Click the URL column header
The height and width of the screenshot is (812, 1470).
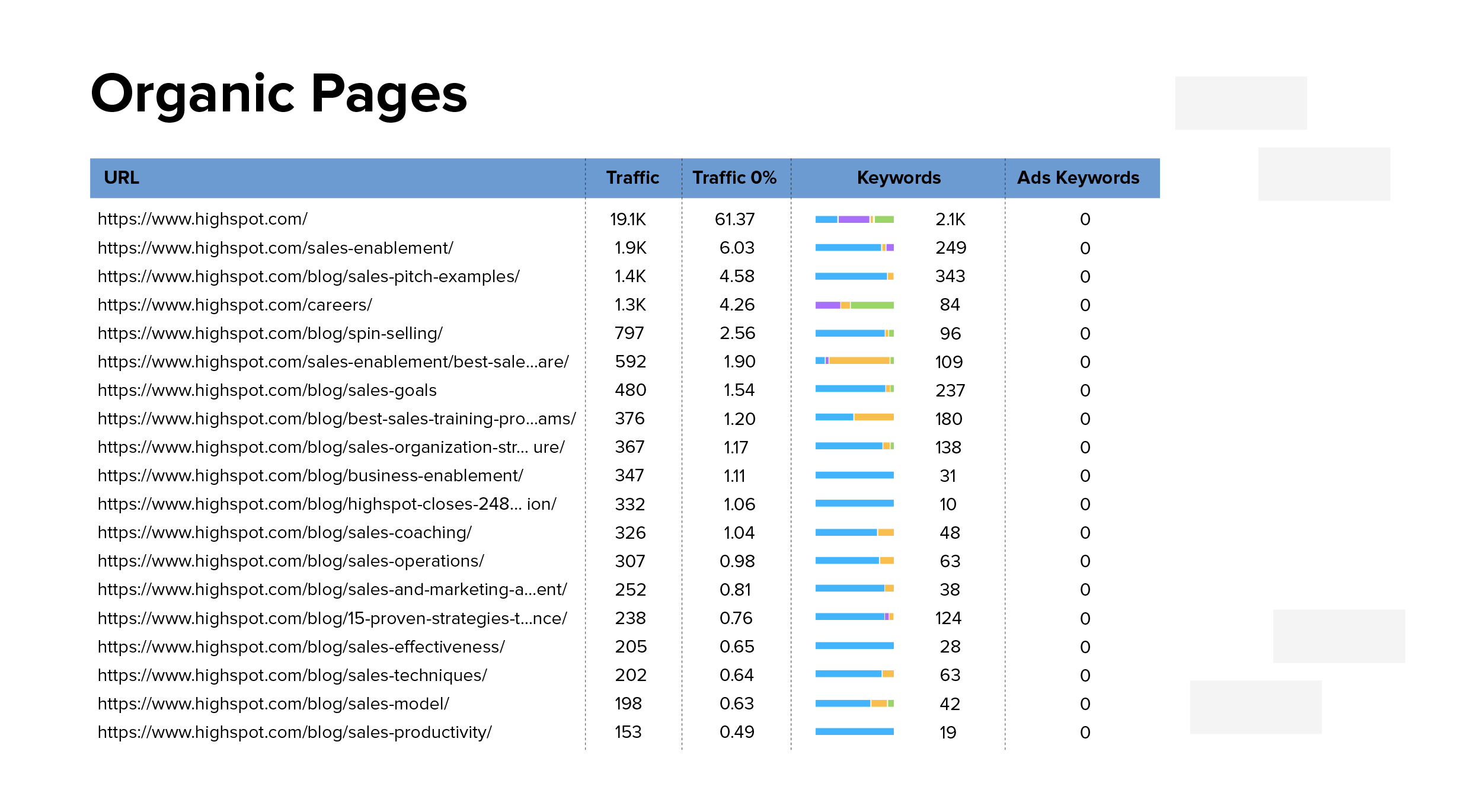pyautogui.click(x=122, y=178)
